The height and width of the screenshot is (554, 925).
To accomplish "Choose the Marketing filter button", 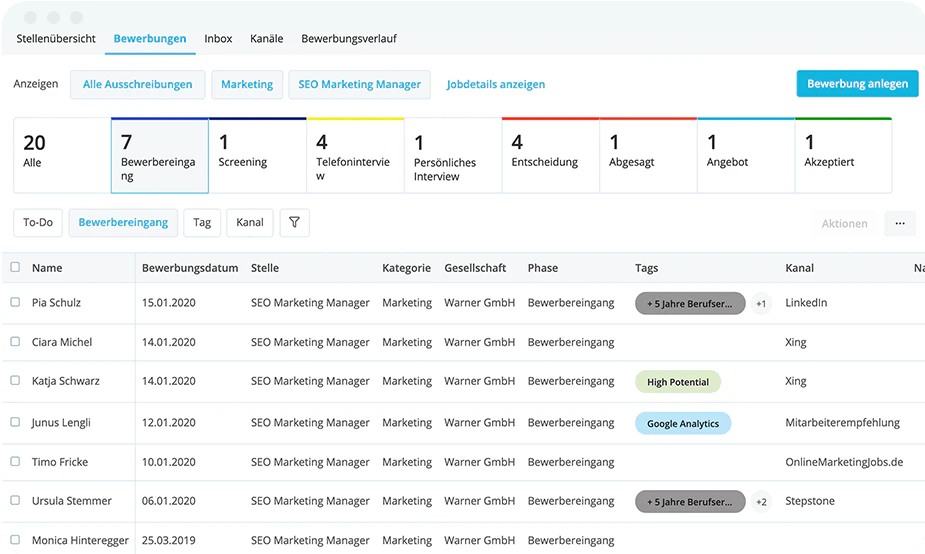I will coord(247,84).
